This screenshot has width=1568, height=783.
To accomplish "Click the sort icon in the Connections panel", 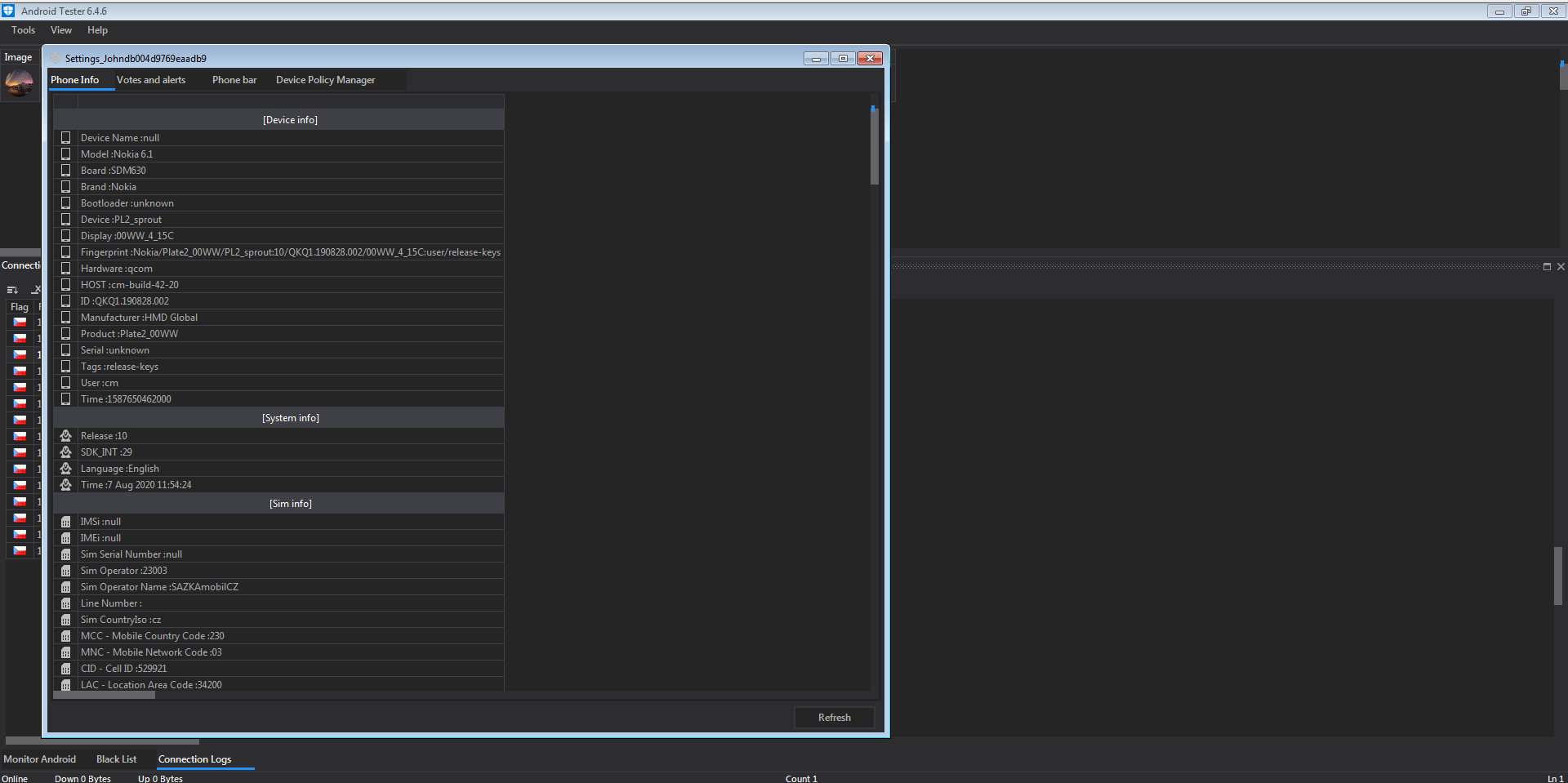I will click(12, 290).
